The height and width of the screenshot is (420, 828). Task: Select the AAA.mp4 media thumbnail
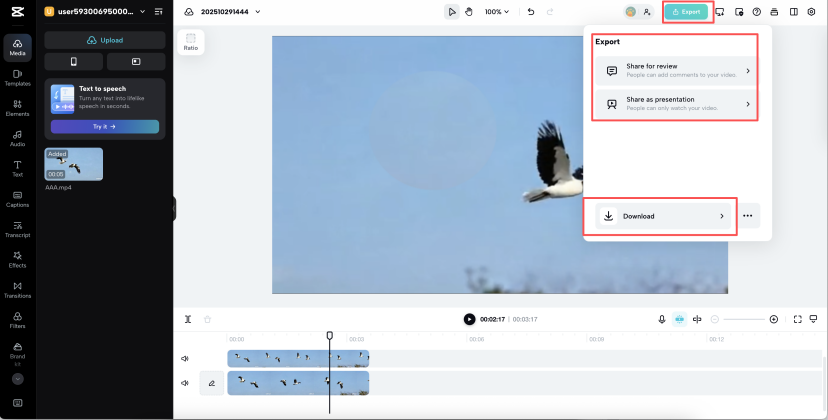(x=73, y=164)
